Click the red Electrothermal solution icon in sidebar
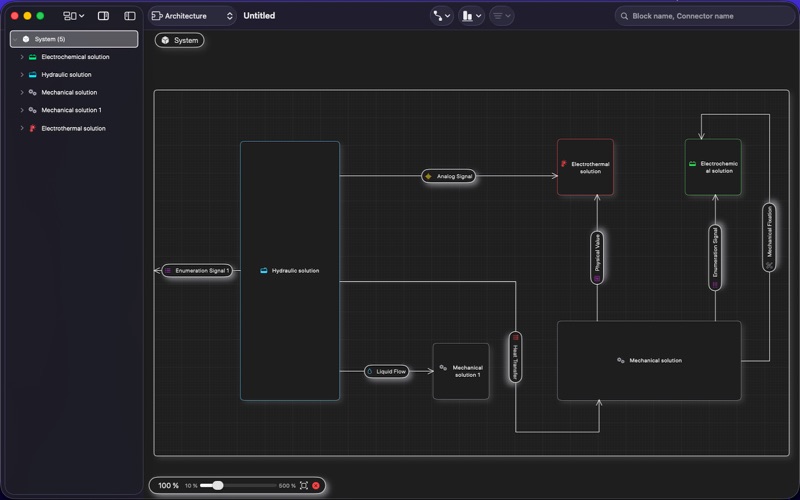Viewport: 800px width, 500px height. tap(32, 128)
